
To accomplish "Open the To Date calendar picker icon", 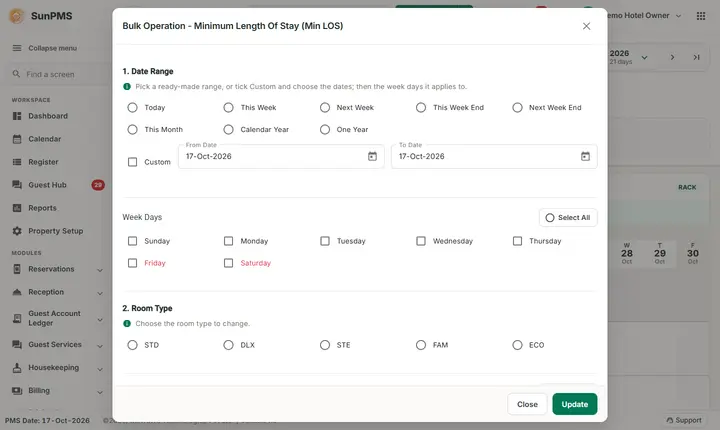I will [585, 156].
